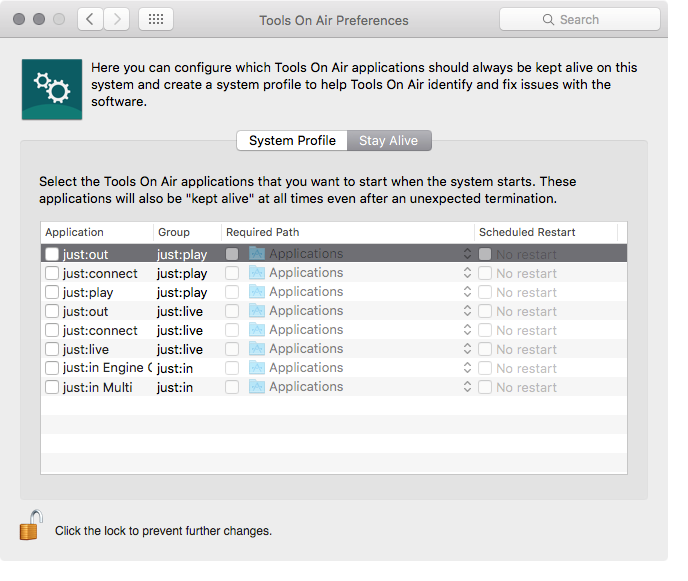Show all preferences grid button

click(x=156, y=19)
